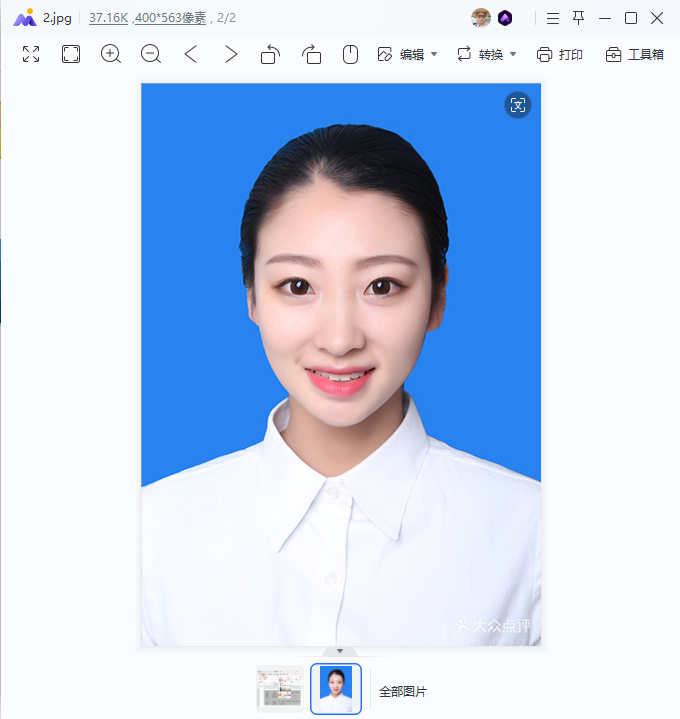680x719 pixels.
Task: Click the text recognition icon on the photo
Action: pyautogui.click(x=518, y=105)
